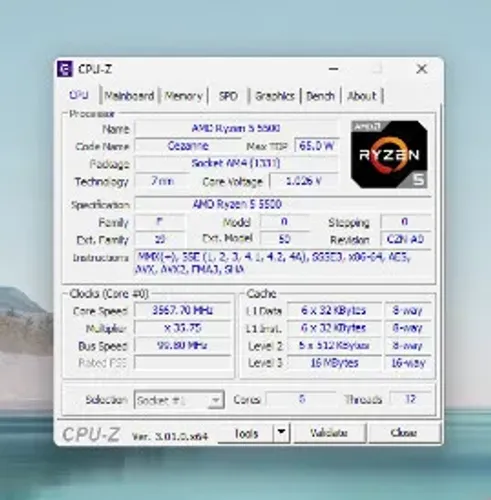Click the Bus Speed value 99.80 MHz
The width and height of the screenshot is (491, 500).
[x=182, y=345]
